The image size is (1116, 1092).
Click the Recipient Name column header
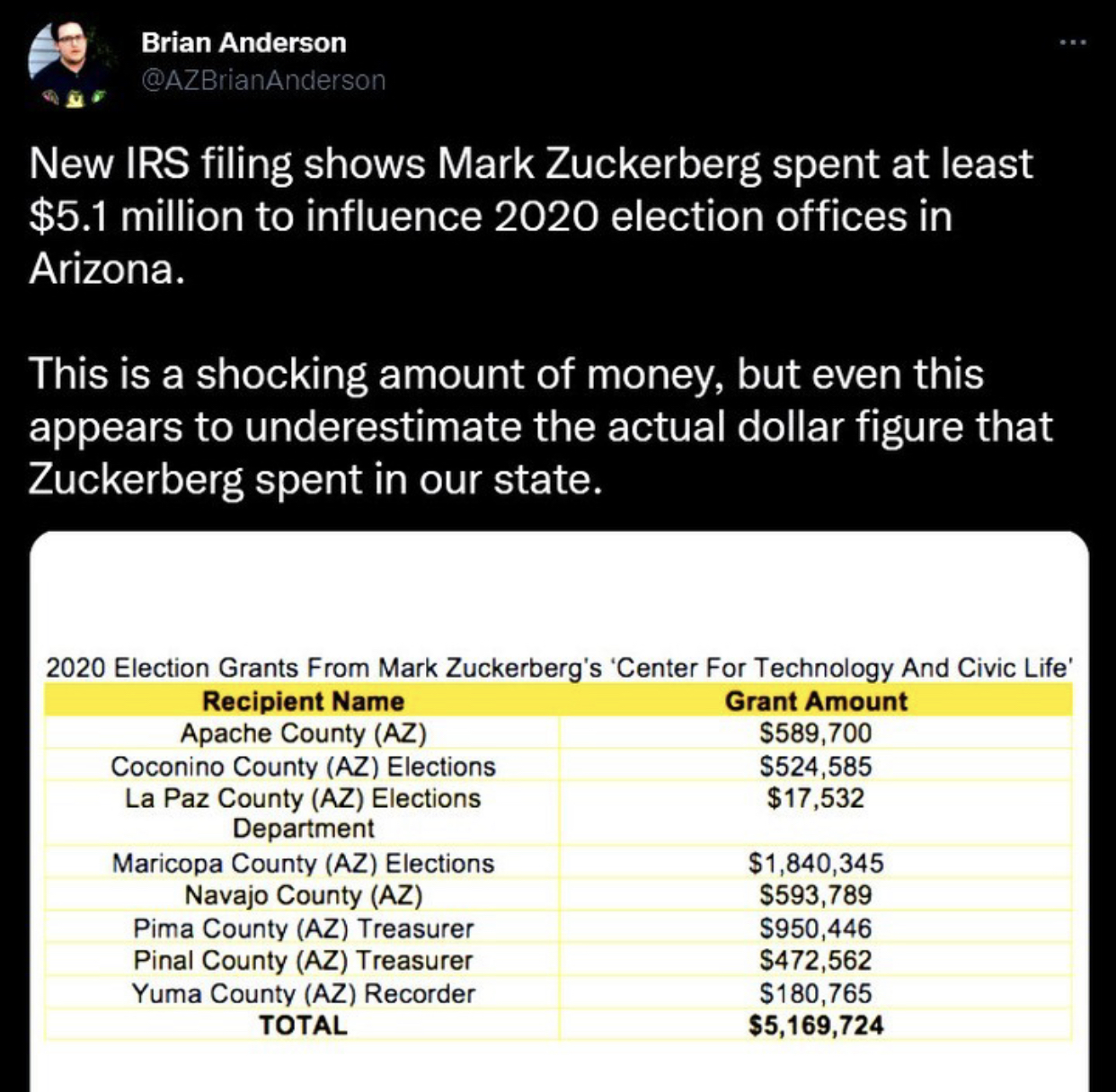click(303, 701)
